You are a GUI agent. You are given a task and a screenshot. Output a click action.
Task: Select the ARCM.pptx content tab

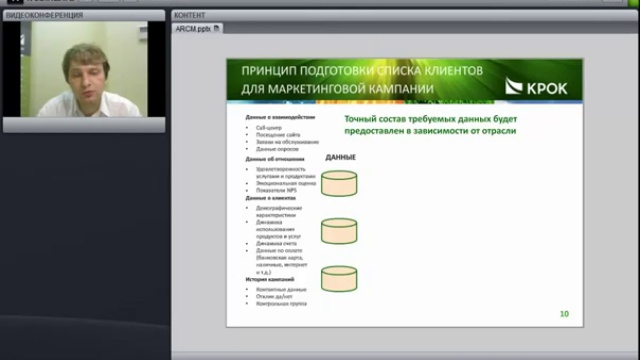click(197, 29)
